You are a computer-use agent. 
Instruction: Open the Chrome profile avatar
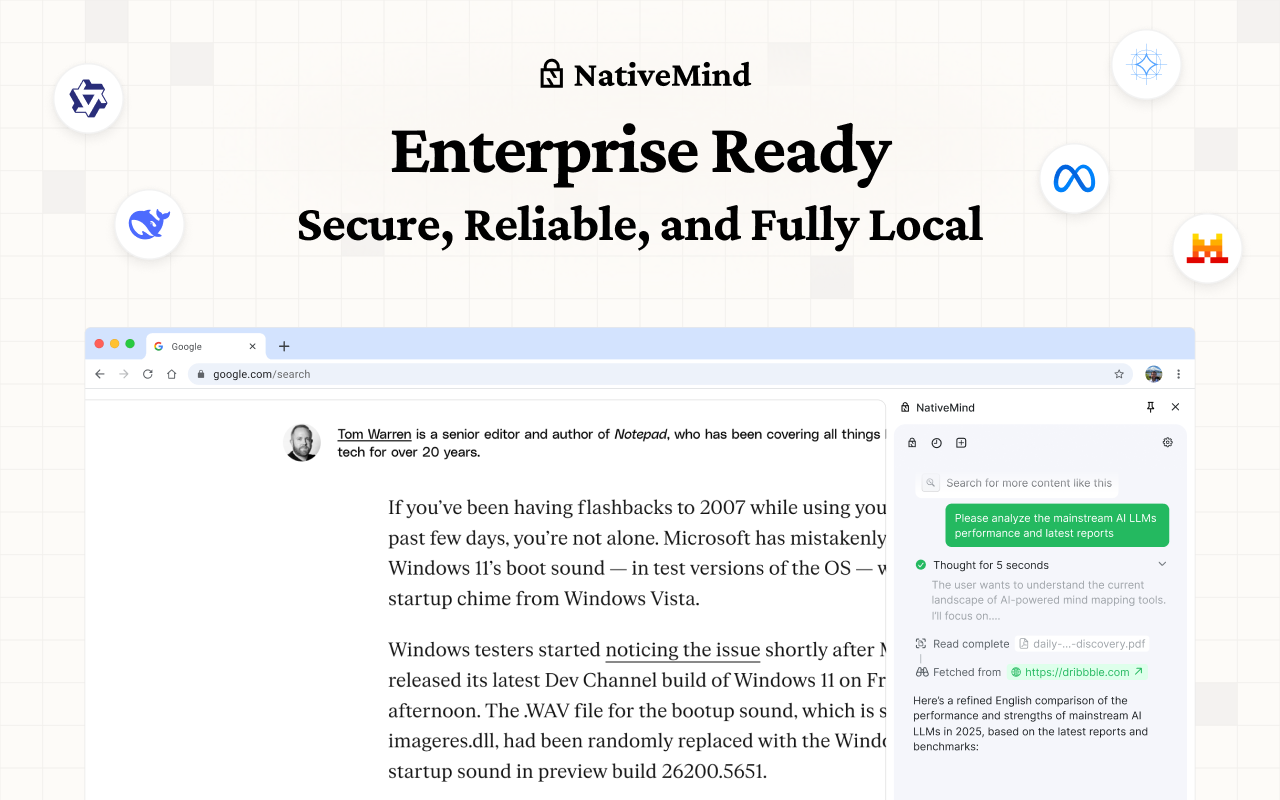coord(1153,373)
